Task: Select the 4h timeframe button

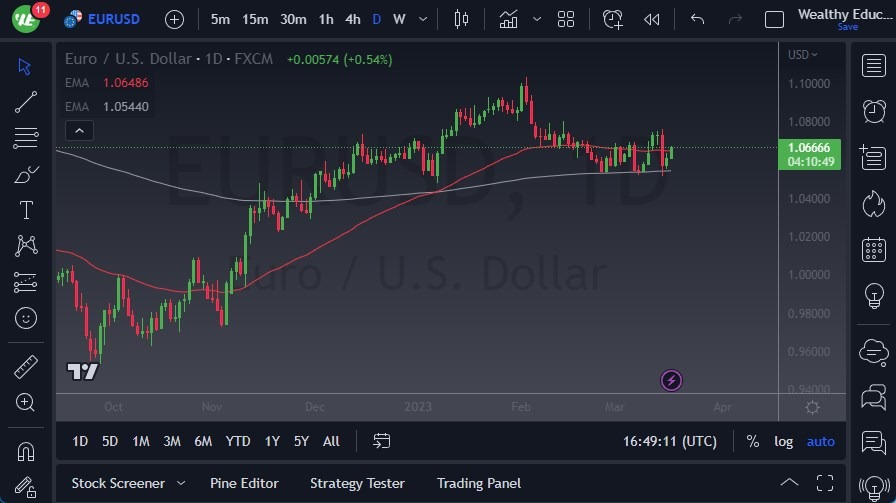Action: point(352,19)
